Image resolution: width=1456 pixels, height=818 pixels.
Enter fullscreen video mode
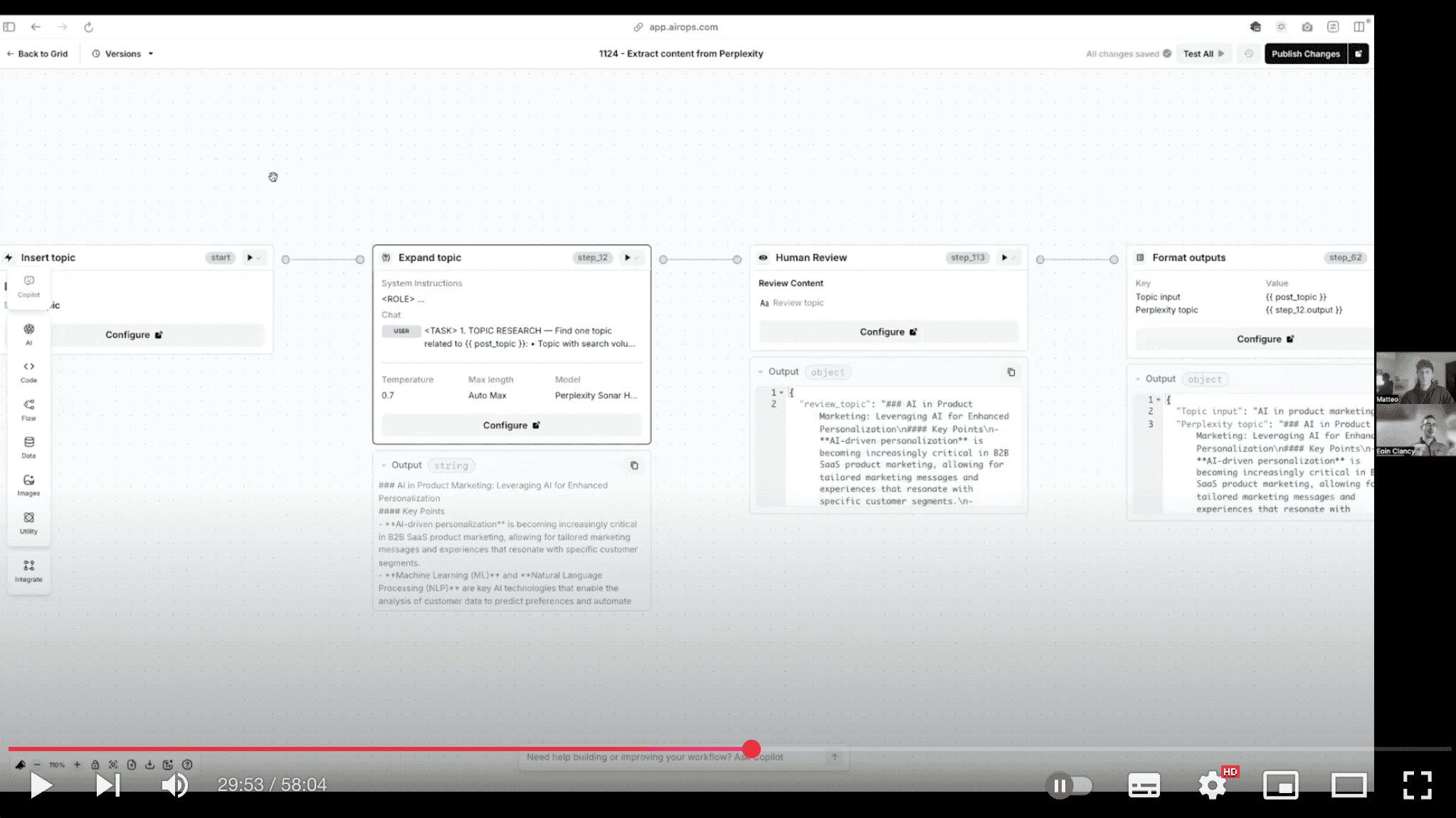[1418, 785]
